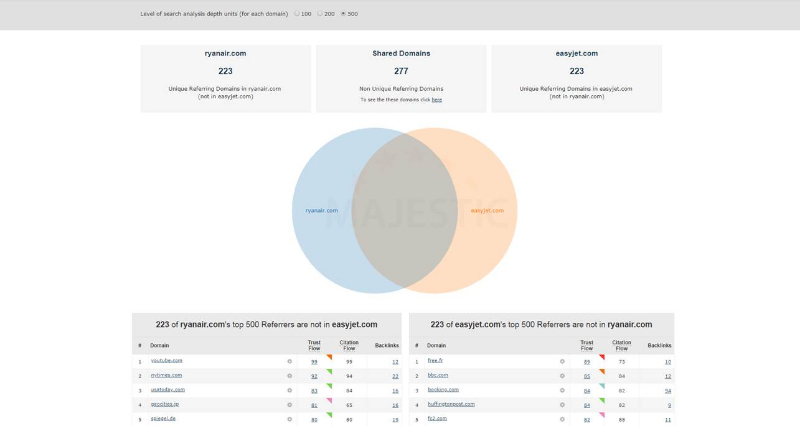Image resolution: width=800 pixels, height=426 pixels.
Task: Click backlinks count 22 for nytimes.com
Action: click(x=395, y=377)
